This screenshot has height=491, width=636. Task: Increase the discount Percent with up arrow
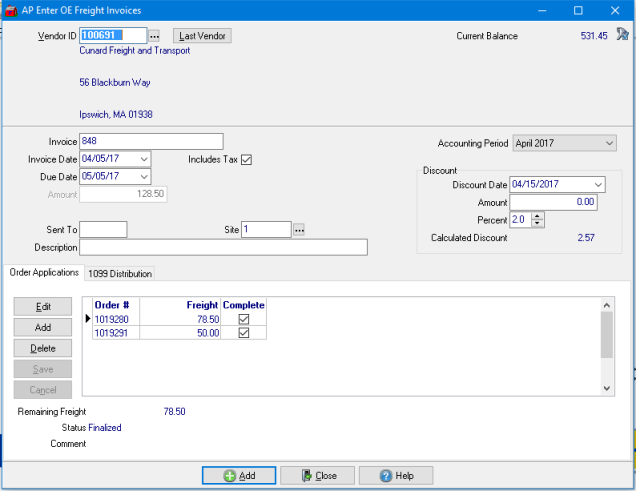click(538, 216)
